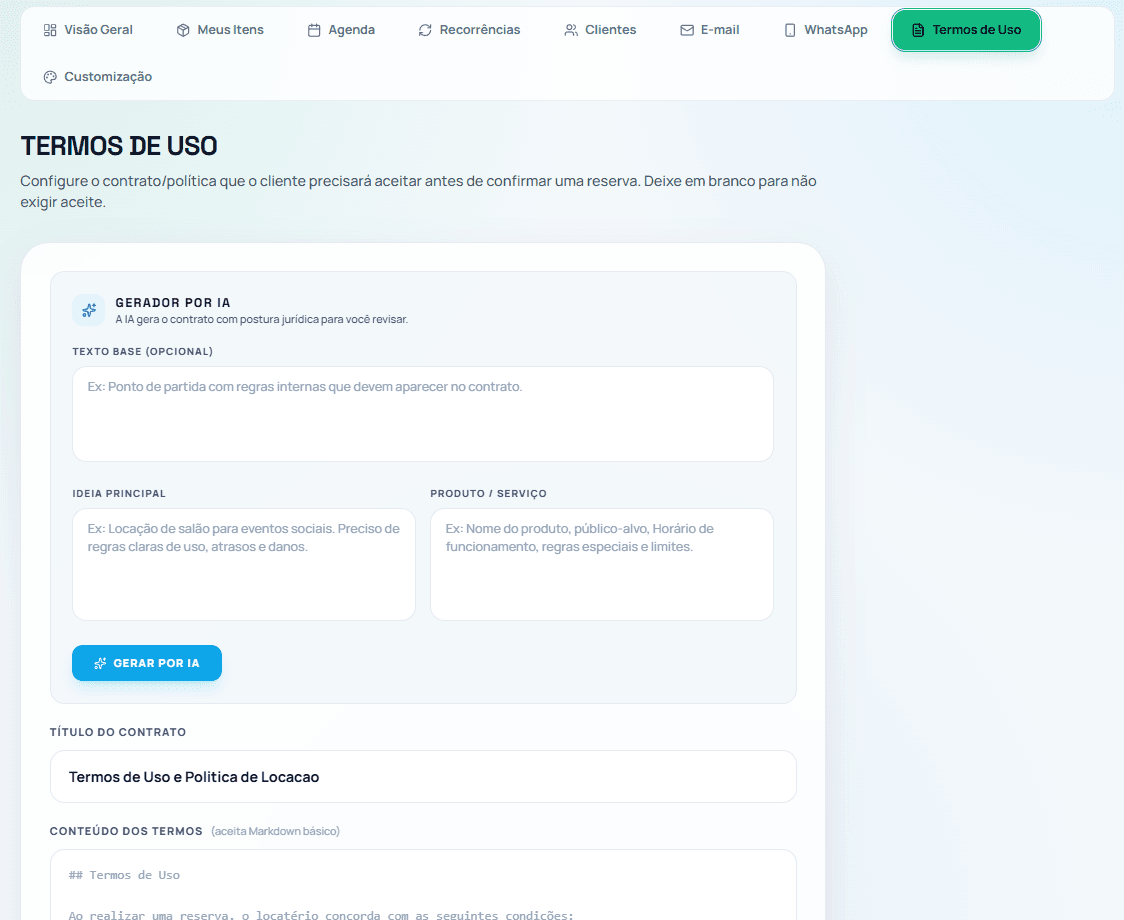Select the cube icon beside Meus Itens
Screen dimensions: 1124x920
click(x=181, y=29)
